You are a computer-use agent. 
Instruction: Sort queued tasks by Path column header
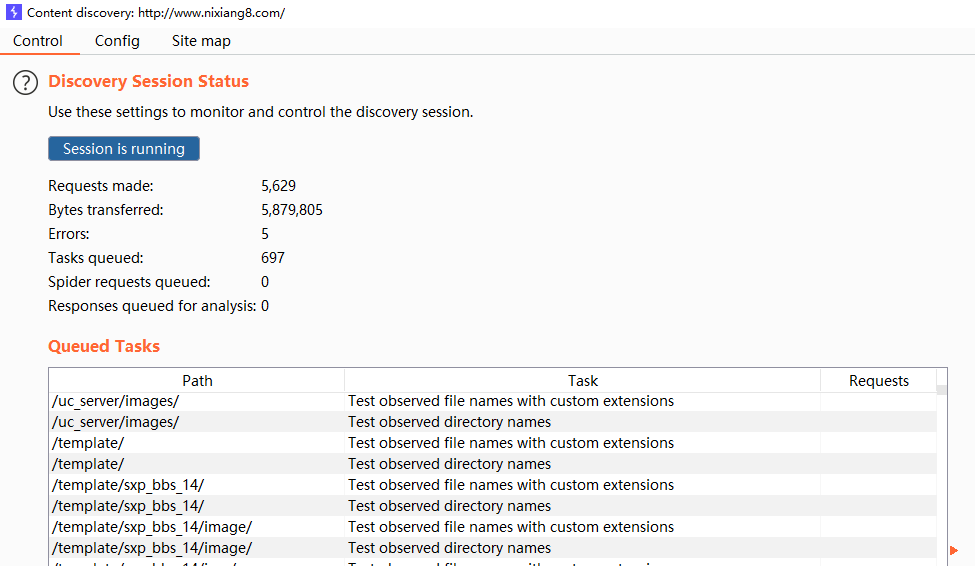pyautogui.click(x=197, y=381)
